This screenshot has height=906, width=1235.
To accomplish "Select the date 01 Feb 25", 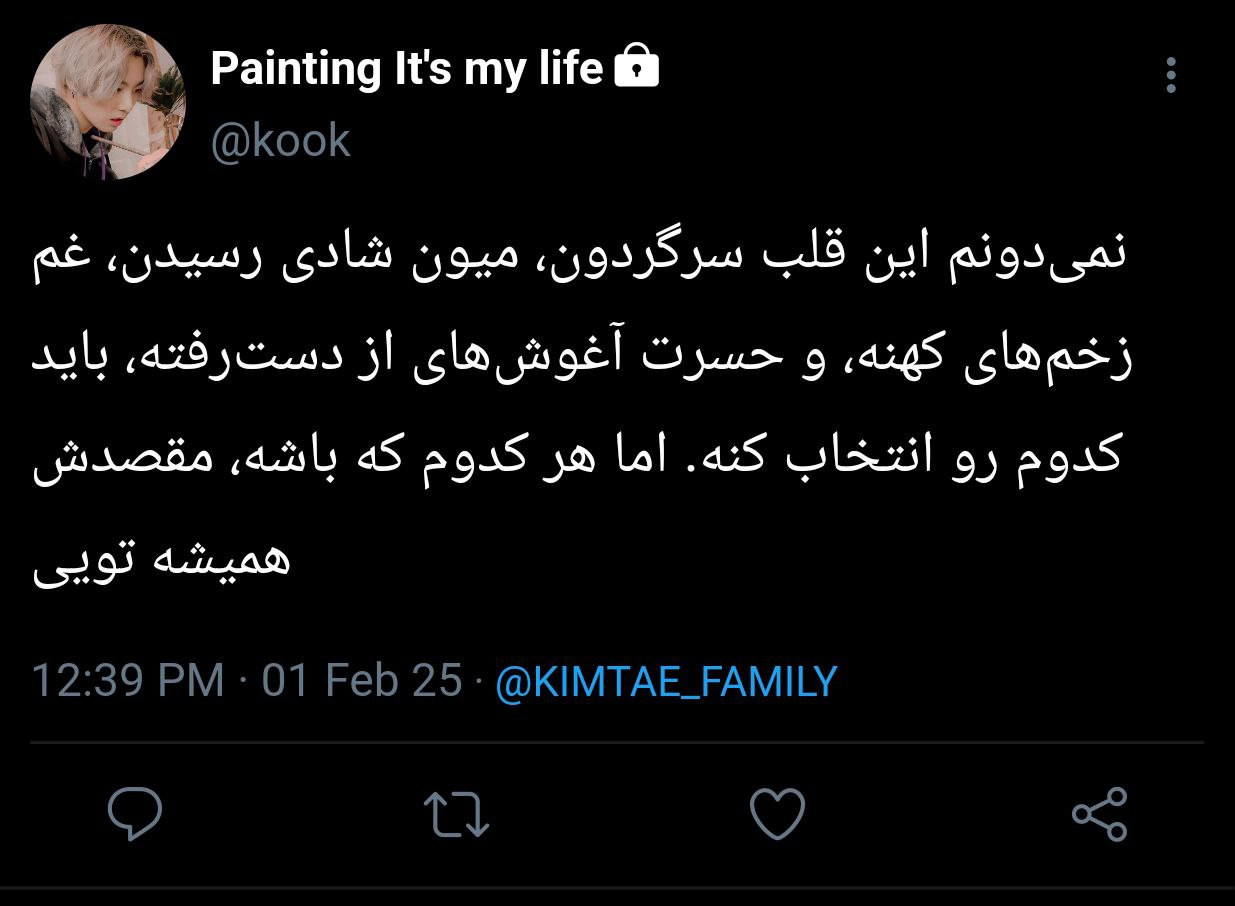I will 362,682.
